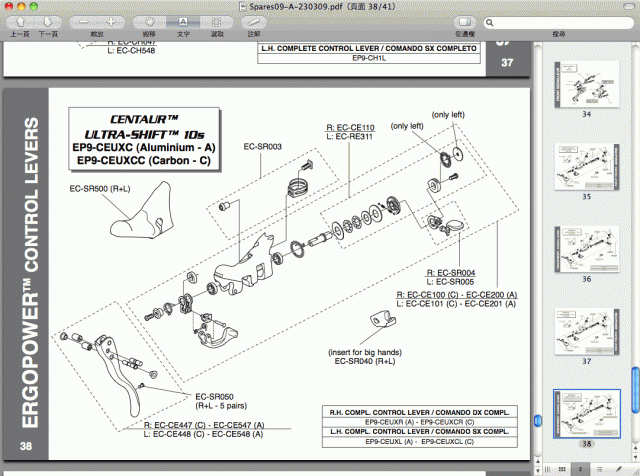Click 'EC-SR040 (R+L)' part label
640x476 pixels.
click(x=365, y=361)
